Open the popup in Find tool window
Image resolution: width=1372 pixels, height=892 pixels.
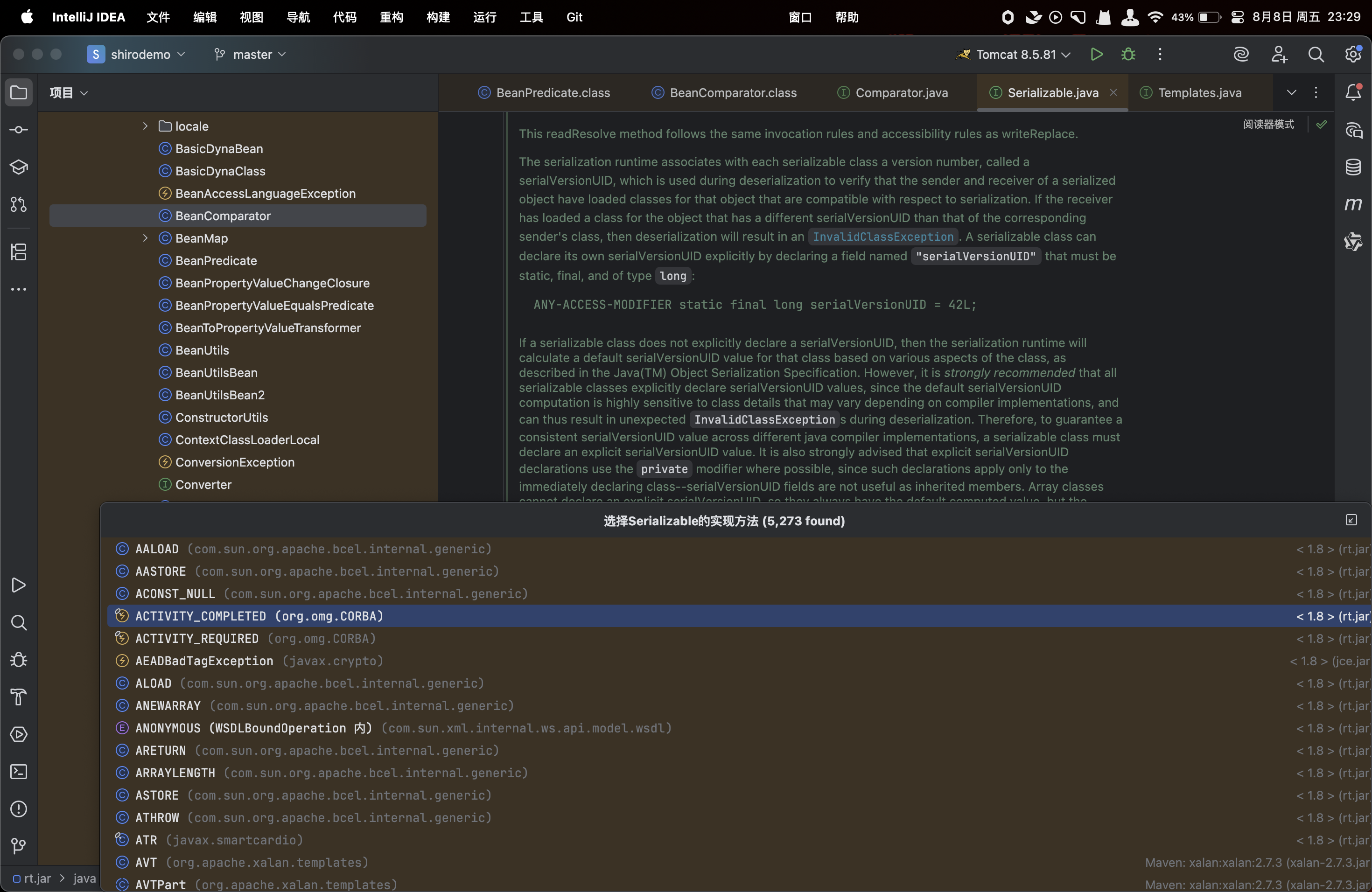point(1351,520)
